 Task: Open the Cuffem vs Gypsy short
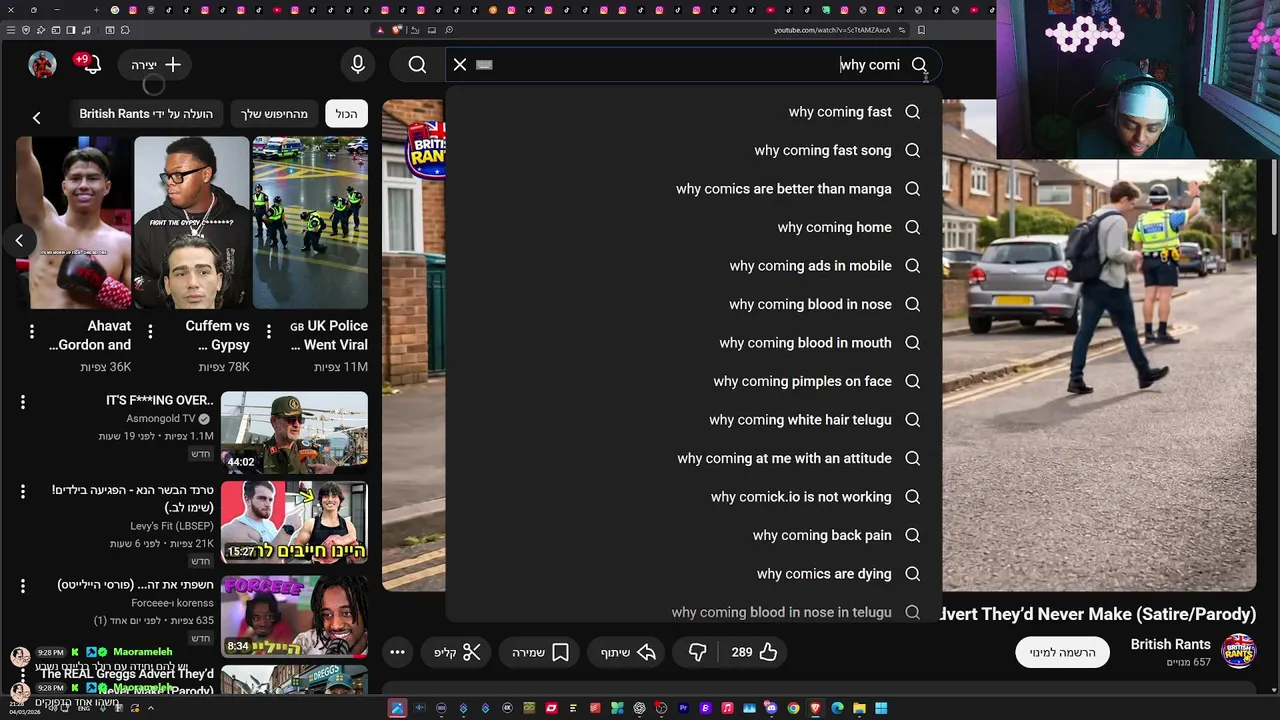point(191,222)
